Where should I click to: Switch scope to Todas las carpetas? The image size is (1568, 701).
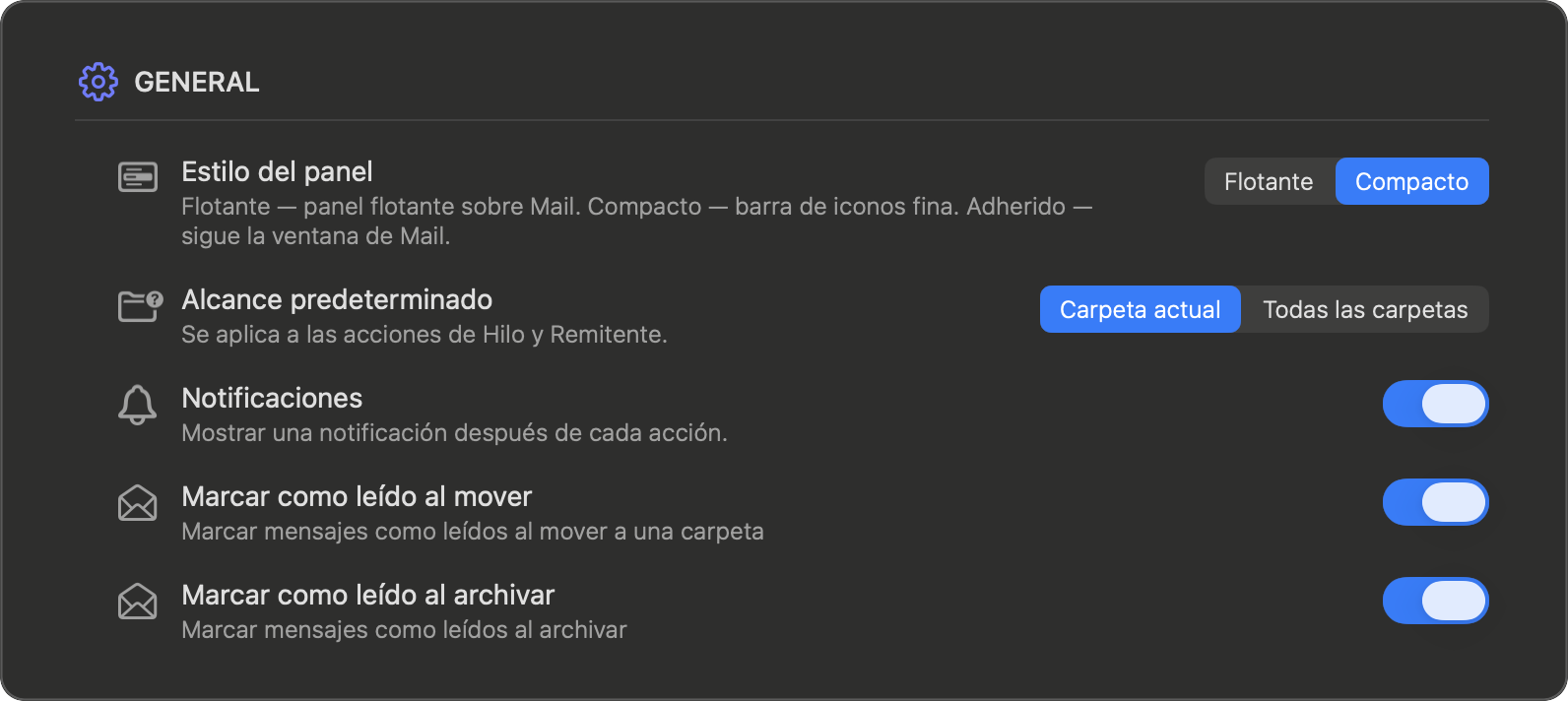pos(1365,309)
